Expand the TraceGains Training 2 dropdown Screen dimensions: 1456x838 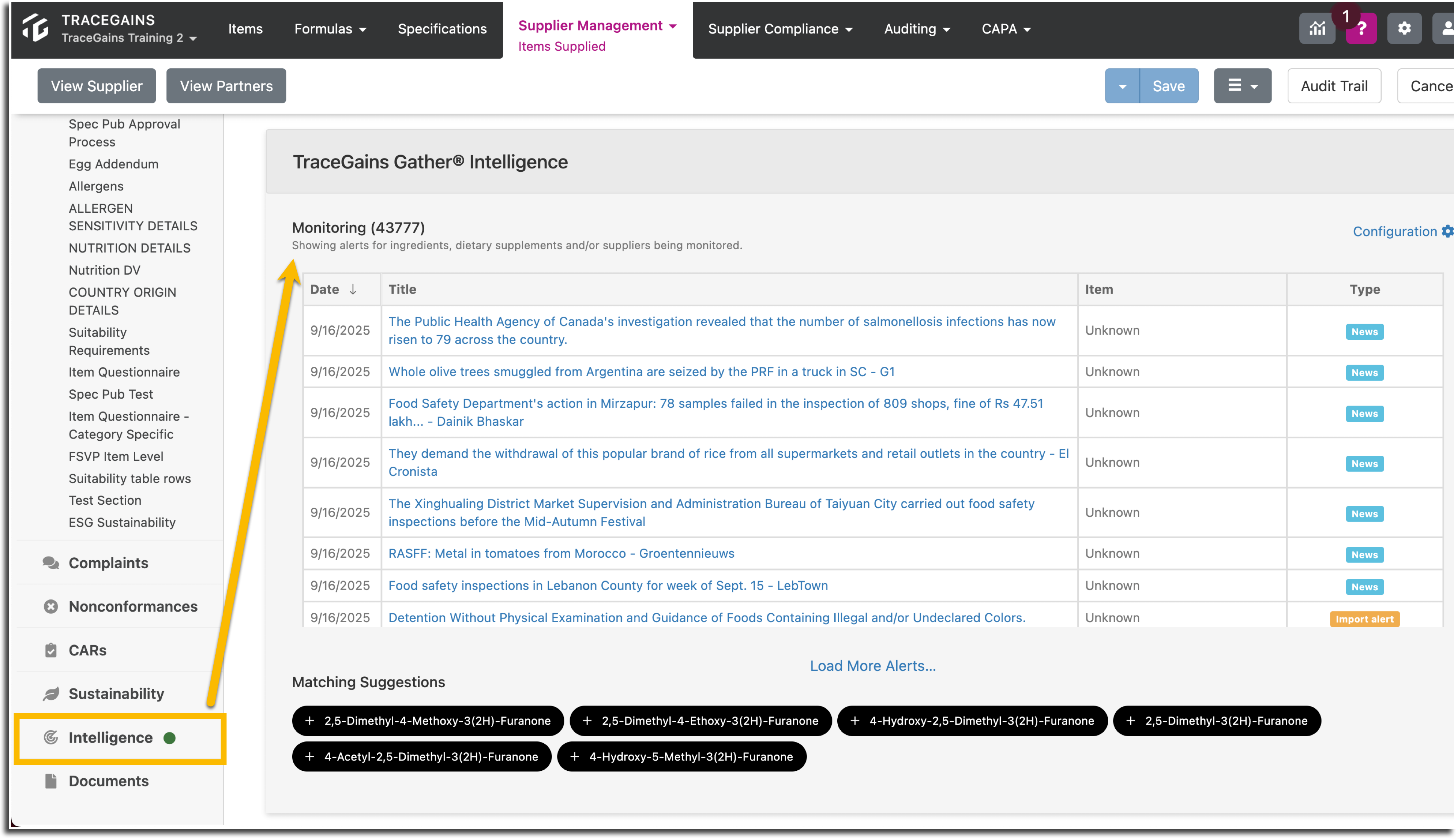click(x=130, y=38)
